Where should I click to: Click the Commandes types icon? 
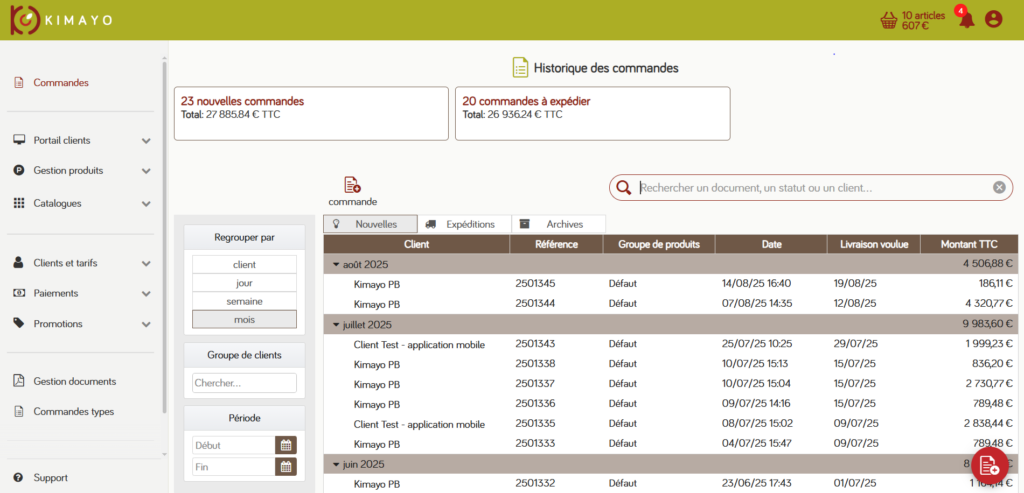pyautogui.click(x=19, y=411)
